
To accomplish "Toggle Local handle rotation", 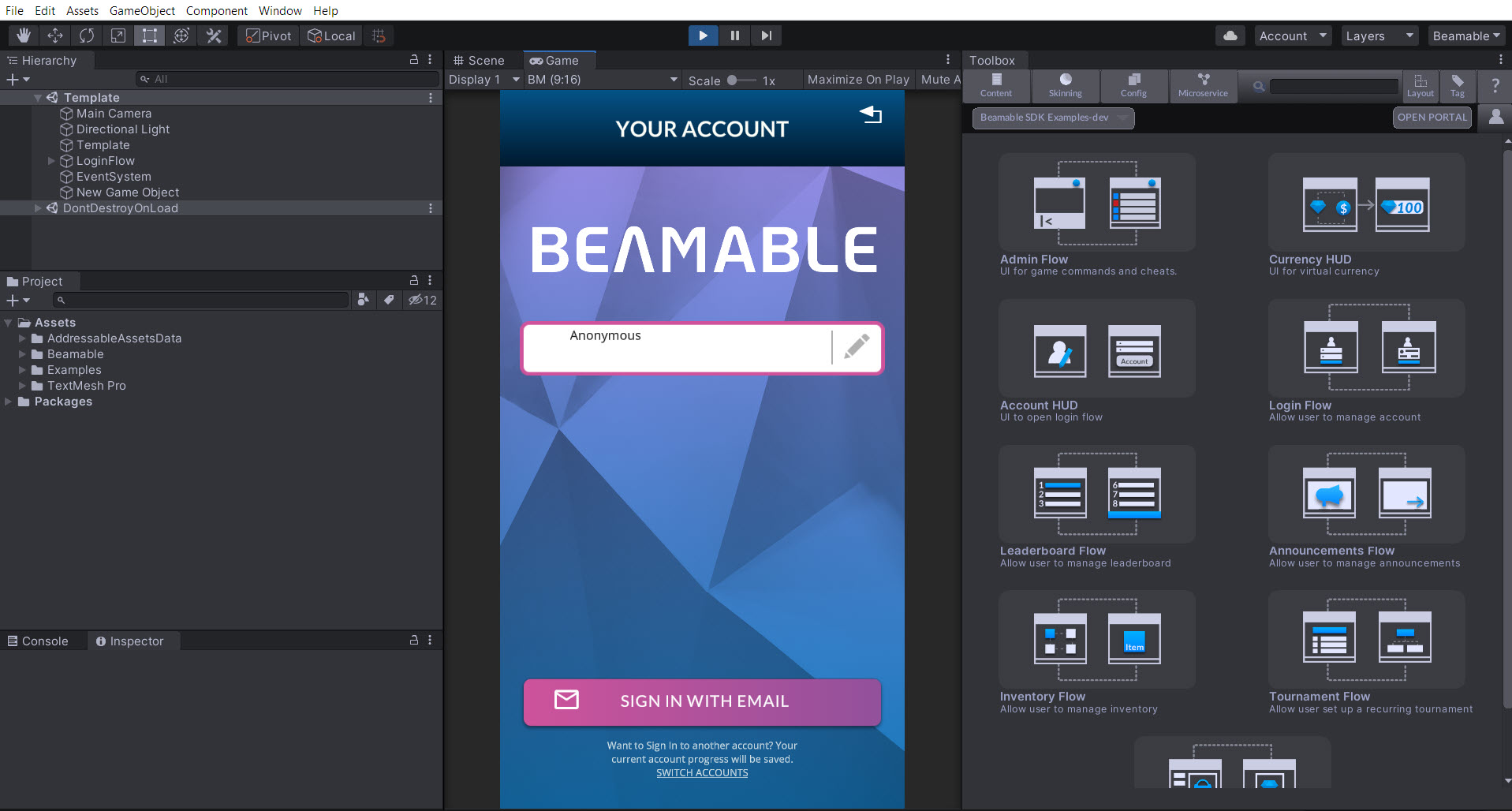I will click(331, 36).
